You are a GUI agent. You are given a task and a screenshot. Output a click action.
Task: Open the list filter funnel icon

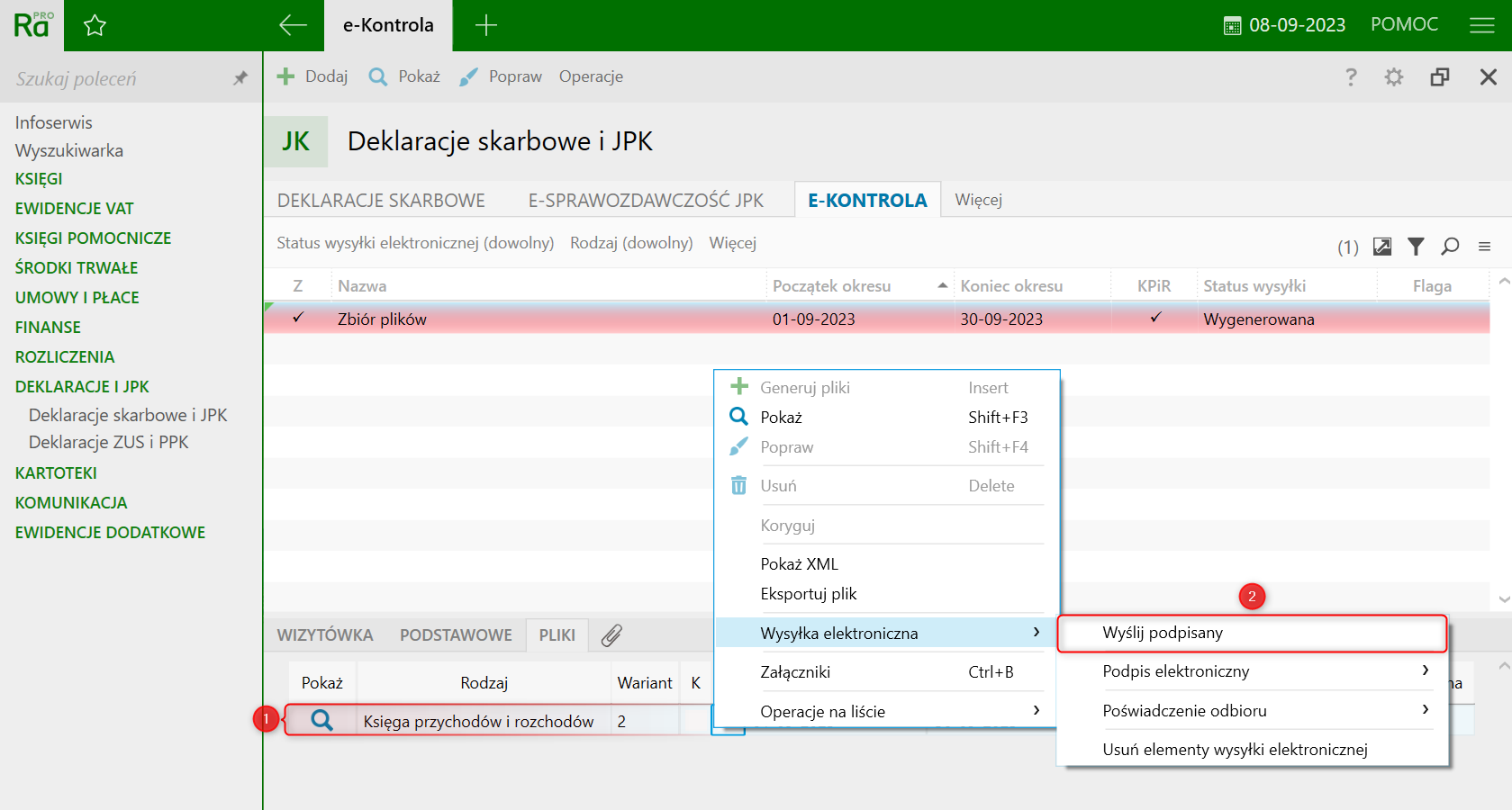[x=1417, y=246]
